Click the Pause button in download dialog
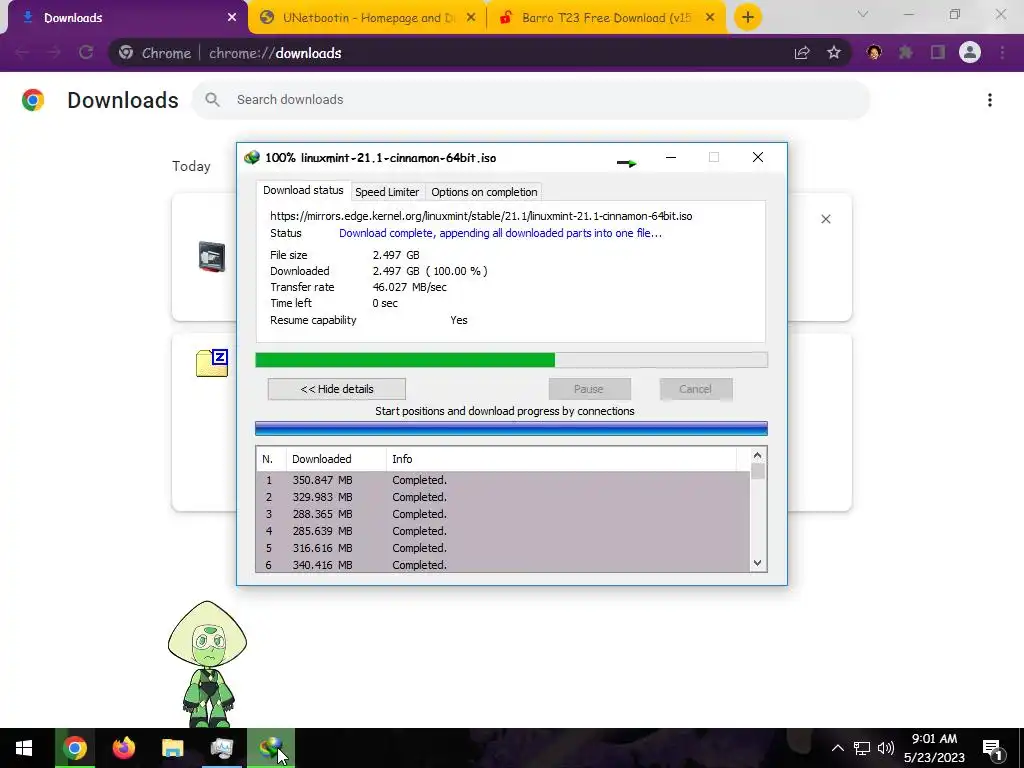Screen dimensions: 1024x768 click(589, 389)
